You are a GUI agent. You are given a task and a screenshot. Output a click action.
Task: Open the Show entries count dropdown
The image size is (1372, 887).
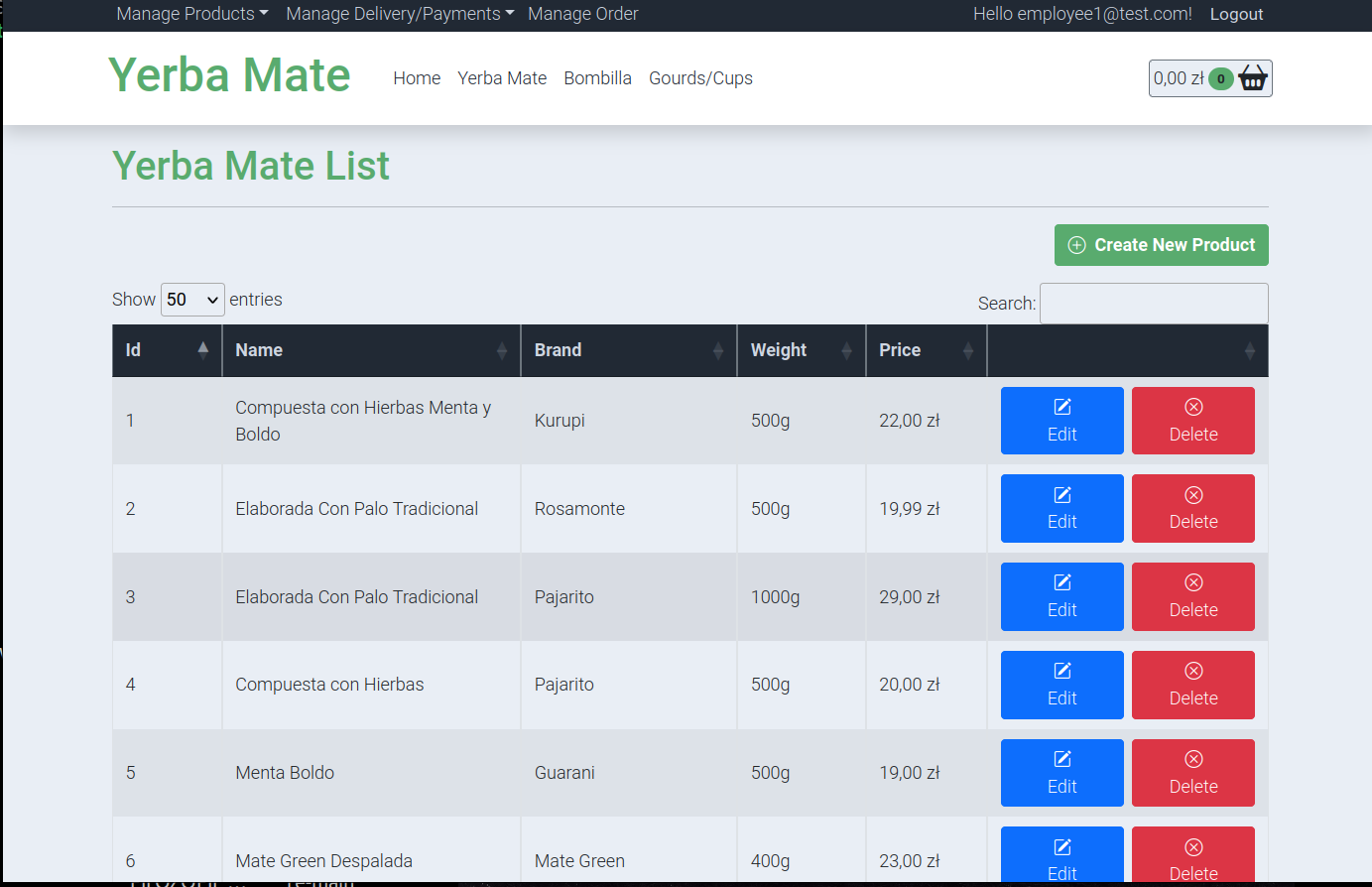pyautogui.click(x=192, y=300)
